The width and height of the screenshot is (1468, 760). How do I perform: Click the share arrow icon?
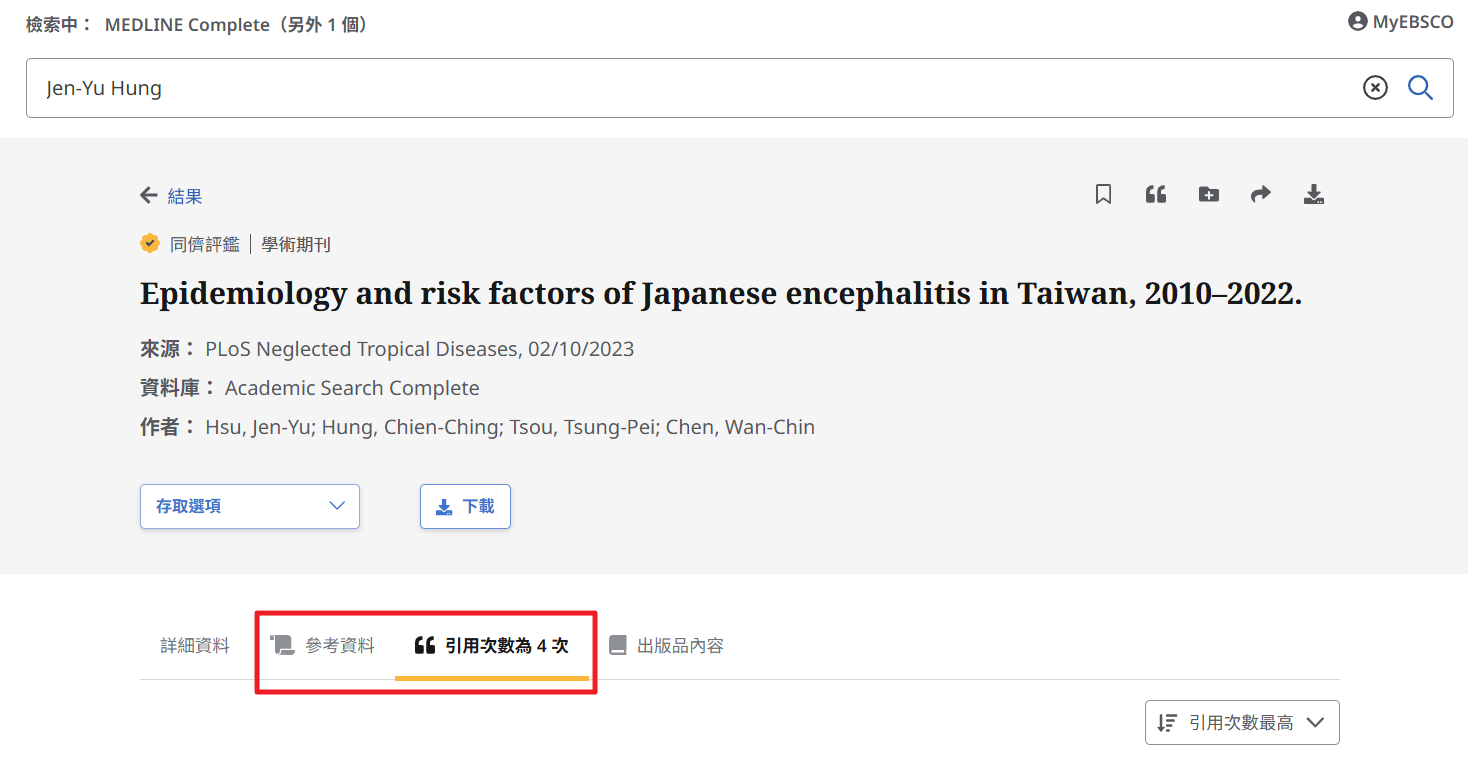(1261, 194)
